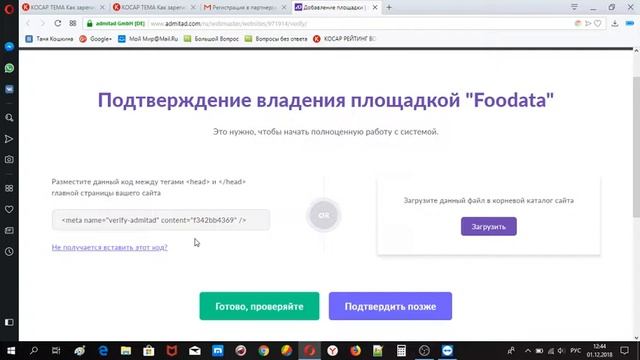The width and height of the screenshot is (640, 360).
Task: Close the Регистрация в партнерке tab
Action: pos(284,7)
